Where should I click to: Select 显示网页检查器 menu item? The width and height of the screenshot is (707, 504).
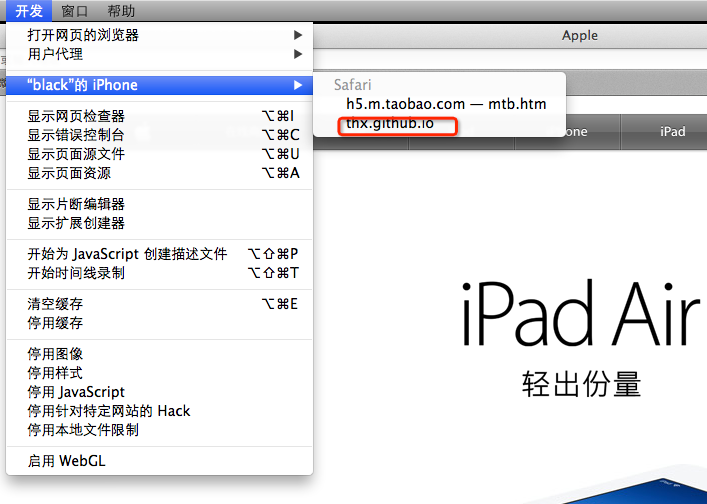(x=159, y=116)
